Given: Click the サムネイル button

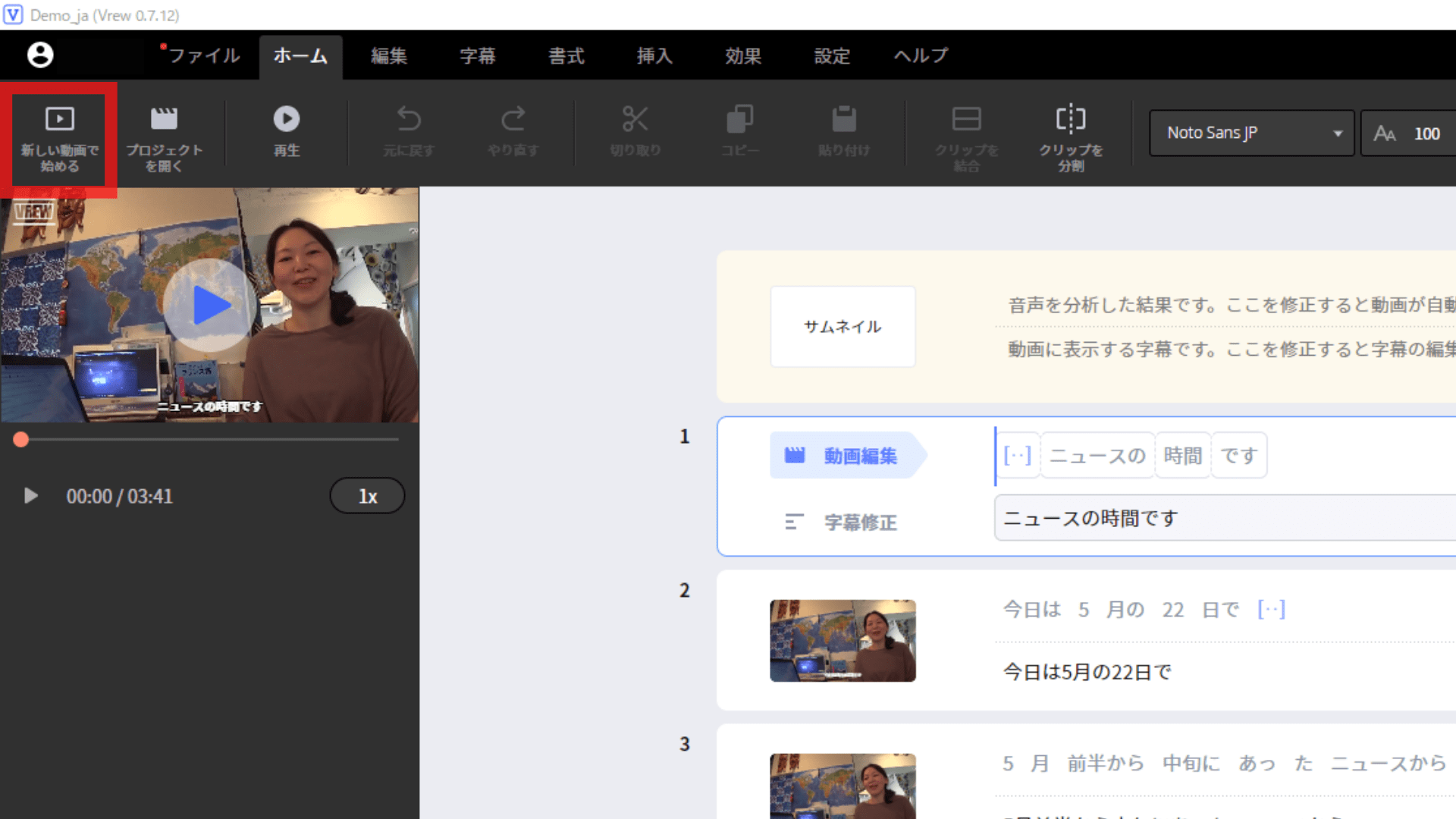Looking at the screenshot, I should pos(843,327).
